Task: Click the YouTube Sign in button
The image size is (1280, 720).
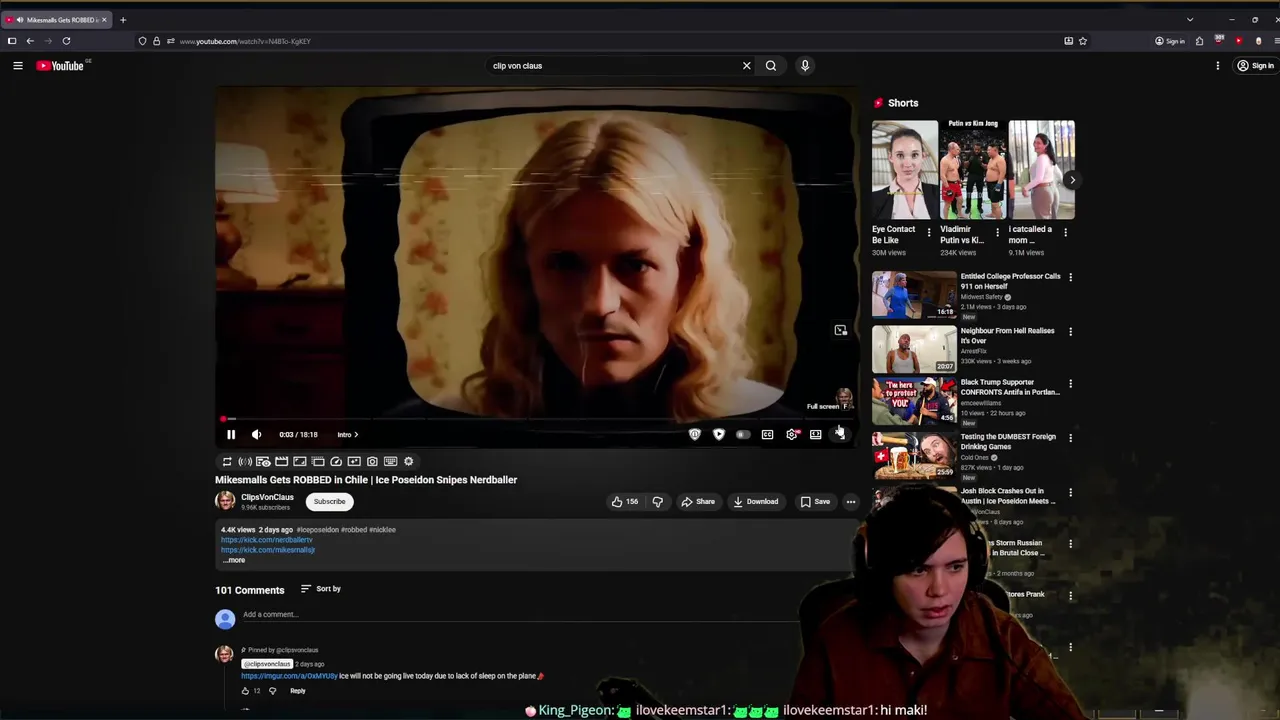Action: 1256,66
